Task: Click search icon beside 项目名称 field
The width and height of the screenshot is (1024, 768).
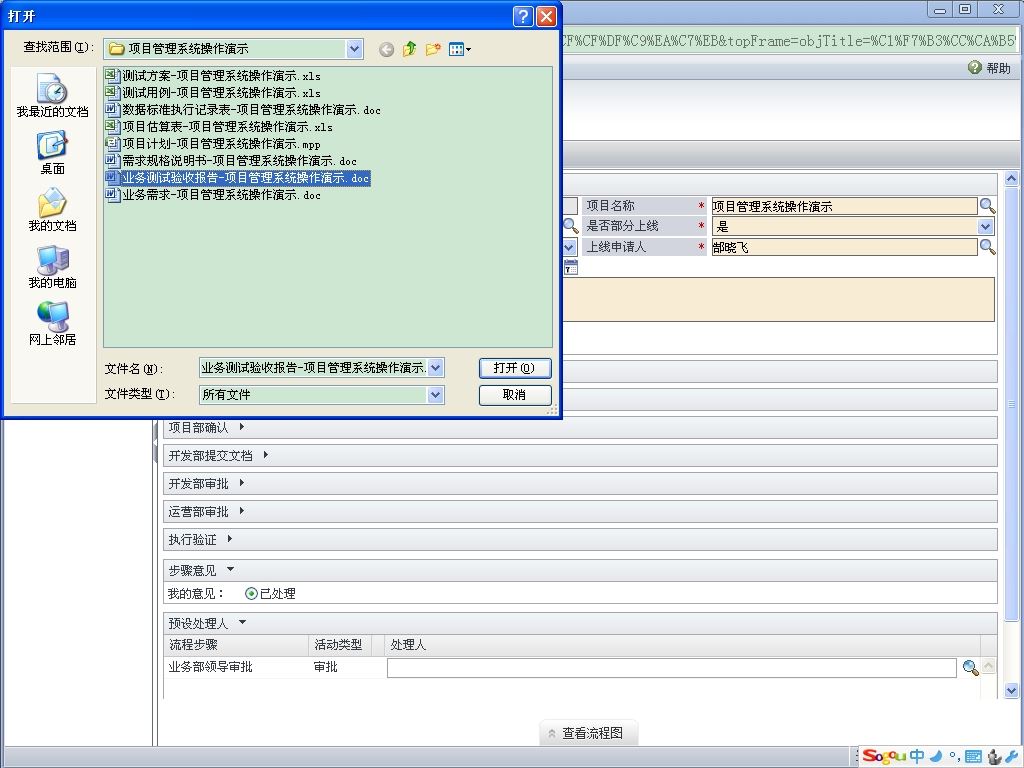Action: [x=987, y=206]
